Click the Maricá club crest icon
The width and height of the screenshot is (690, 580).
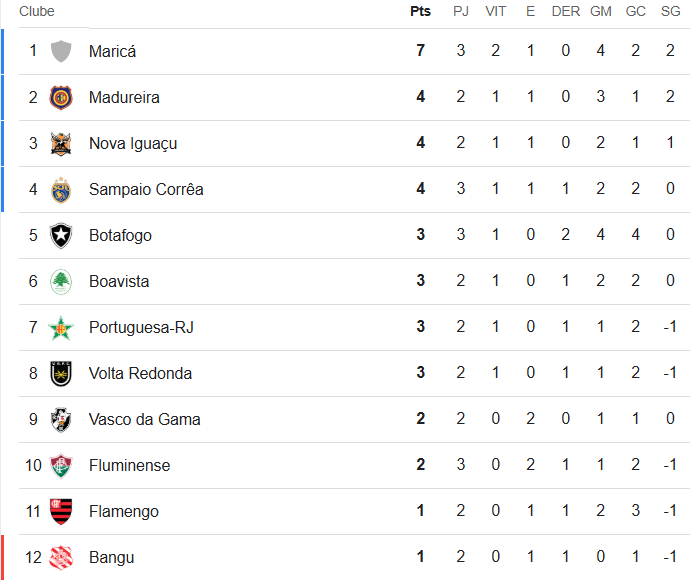pyautogui.click(x=61, y=51)
